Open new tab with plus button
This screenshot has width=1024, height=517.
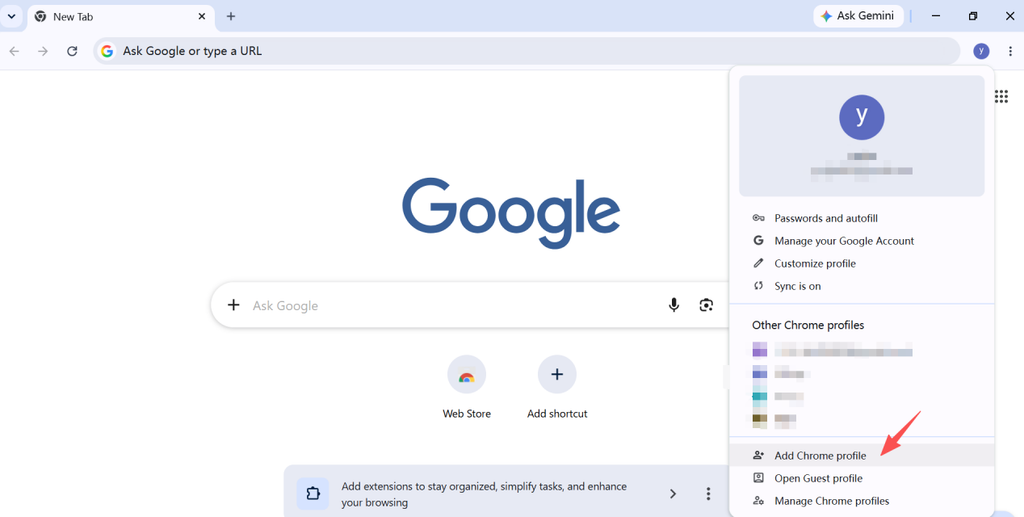point(231,16)
